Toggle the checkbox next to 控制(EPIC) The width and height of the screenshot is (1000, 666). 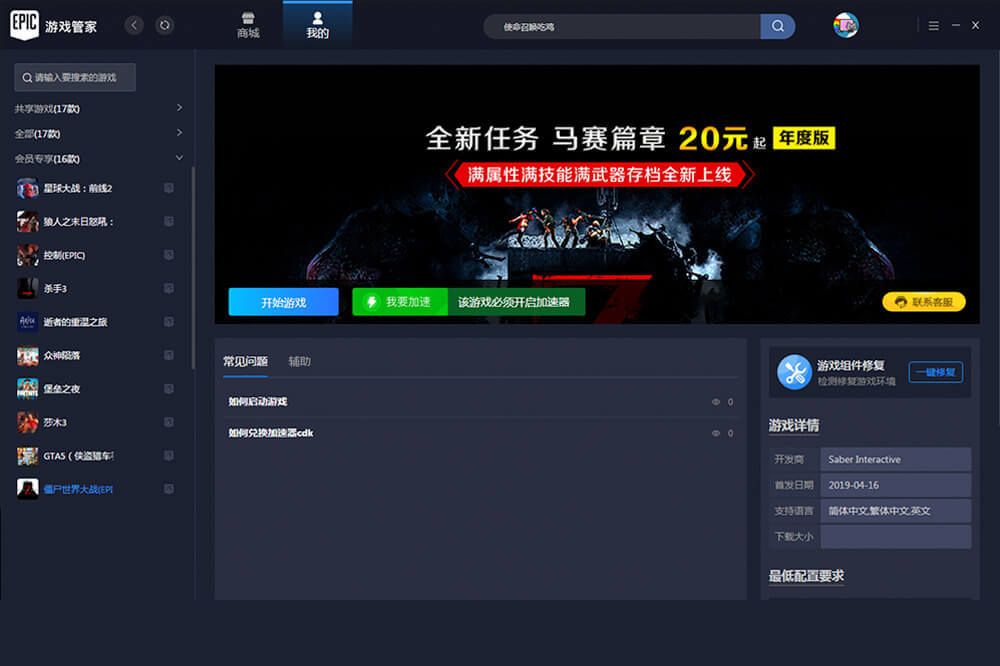169,255
